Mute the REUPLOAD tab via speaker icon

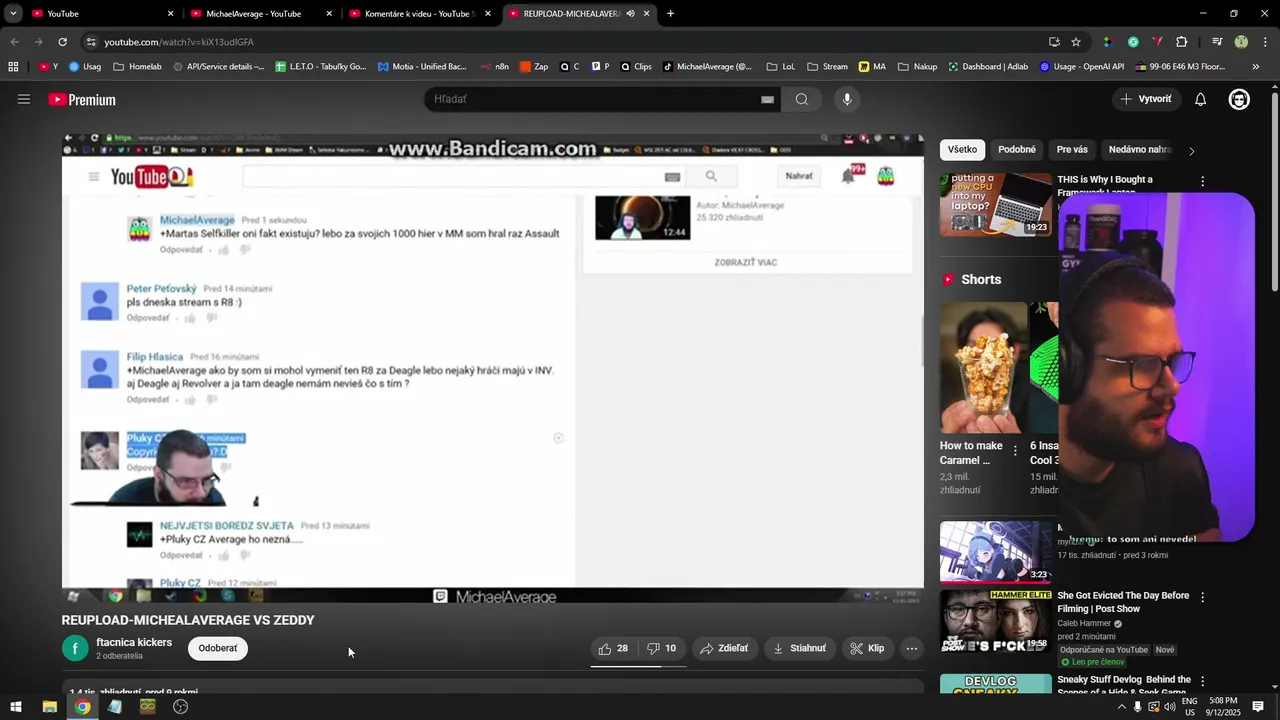pyautogui.click(x=630, y=14)
